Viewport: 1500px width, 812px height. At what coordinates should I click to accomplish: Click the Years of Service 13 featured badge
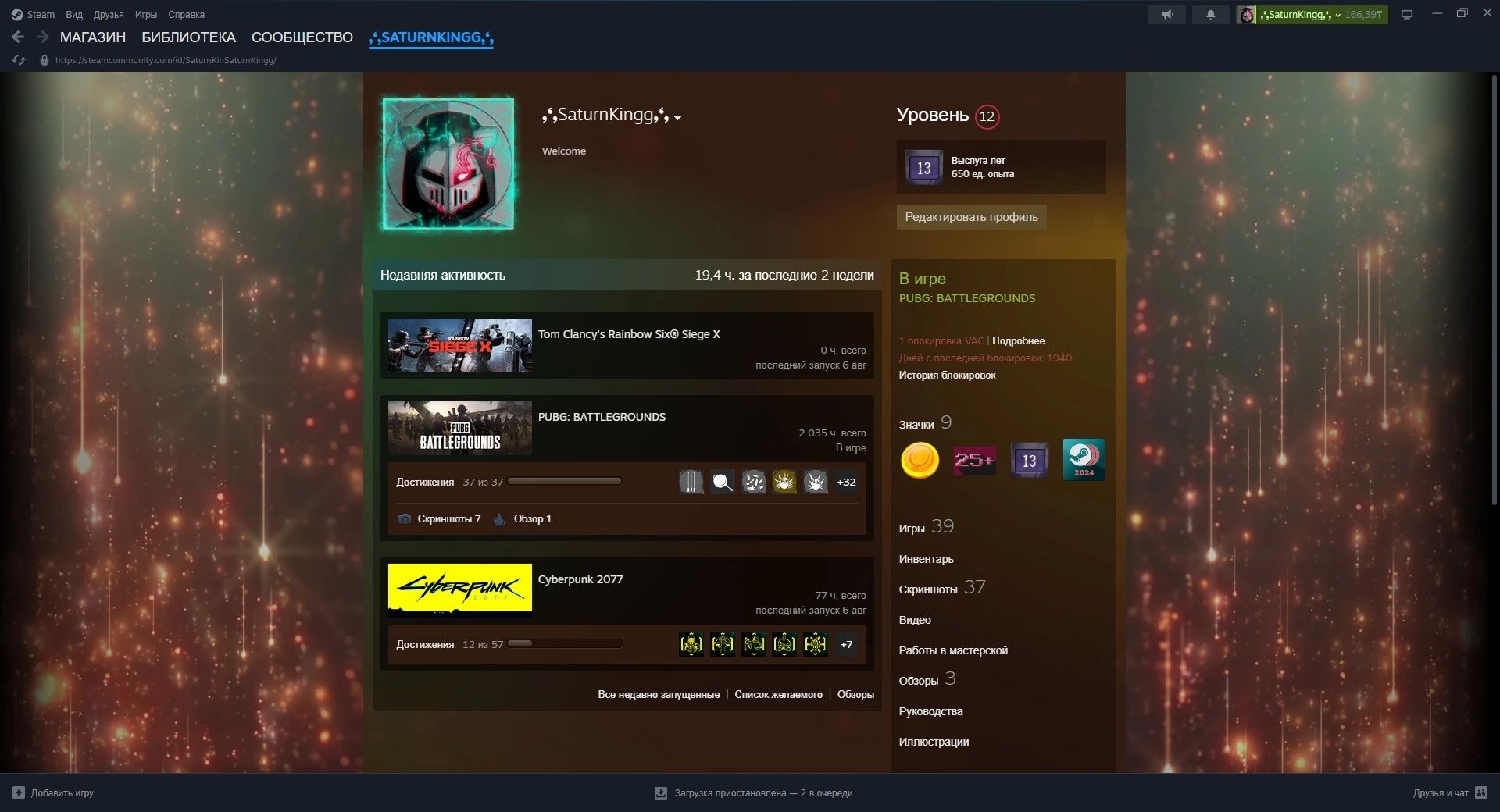click(x=923, y=167)
